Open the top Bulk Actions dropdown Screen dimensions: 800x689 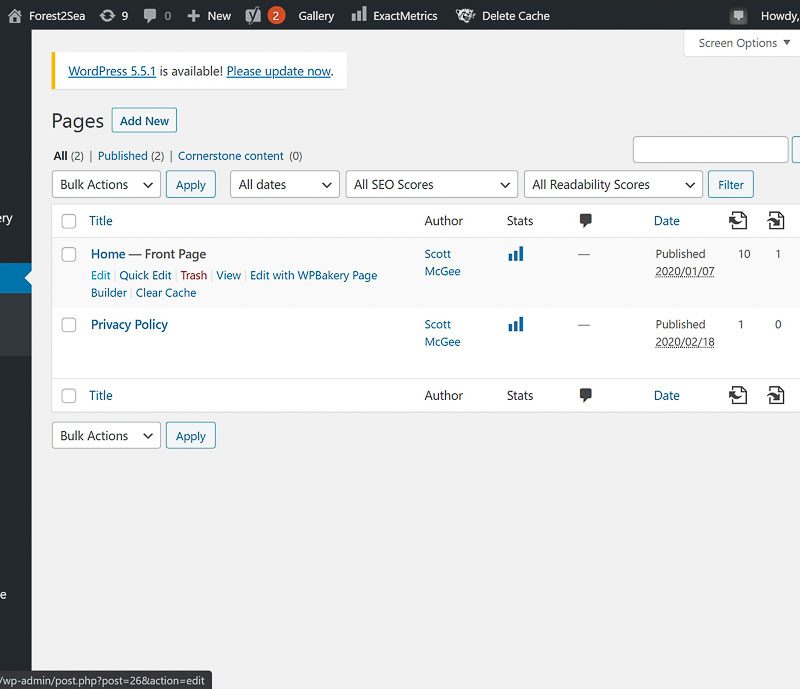click(106, 185)
